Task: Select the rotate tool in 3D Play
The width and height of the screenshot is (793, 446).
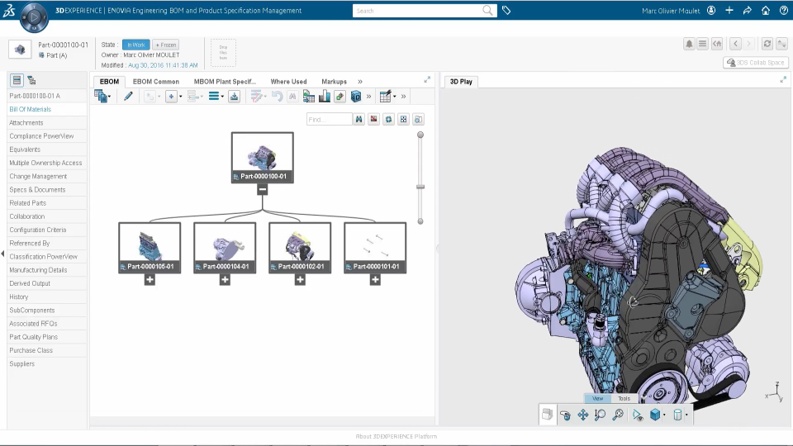Action: [x=565, y=415]
